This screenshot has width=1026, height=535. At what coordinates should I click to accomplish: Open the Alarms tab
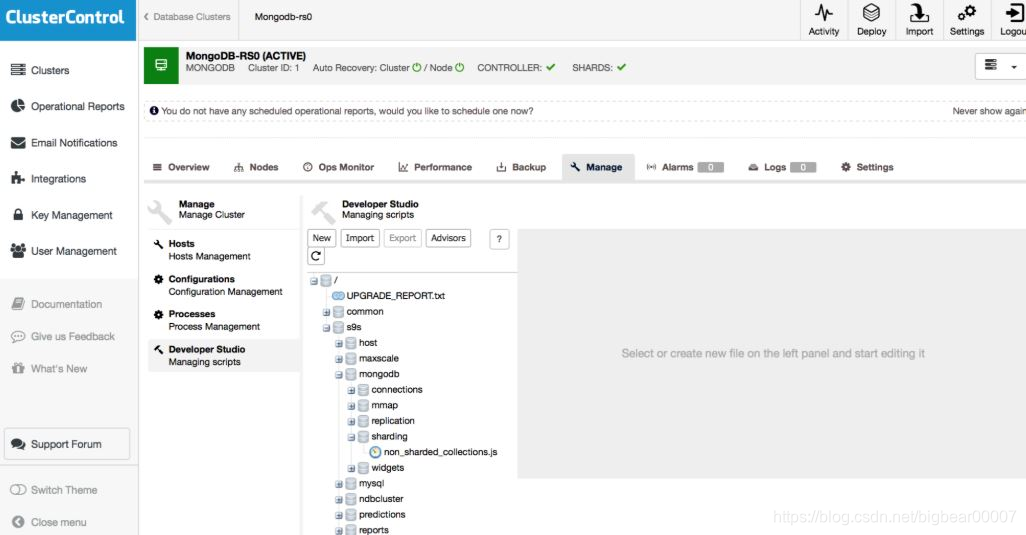point(684,167)
